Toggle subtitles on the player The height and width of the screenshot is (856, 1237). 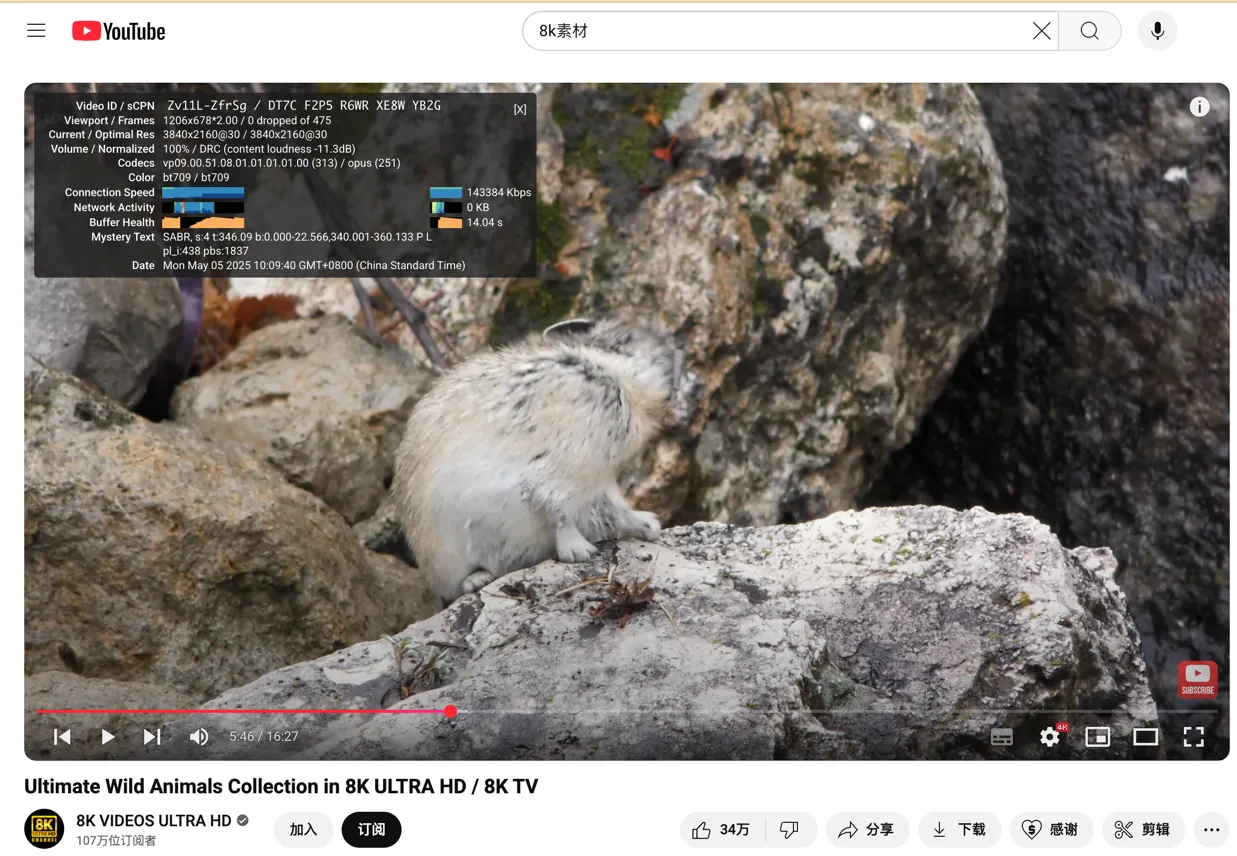(1002, 737)
